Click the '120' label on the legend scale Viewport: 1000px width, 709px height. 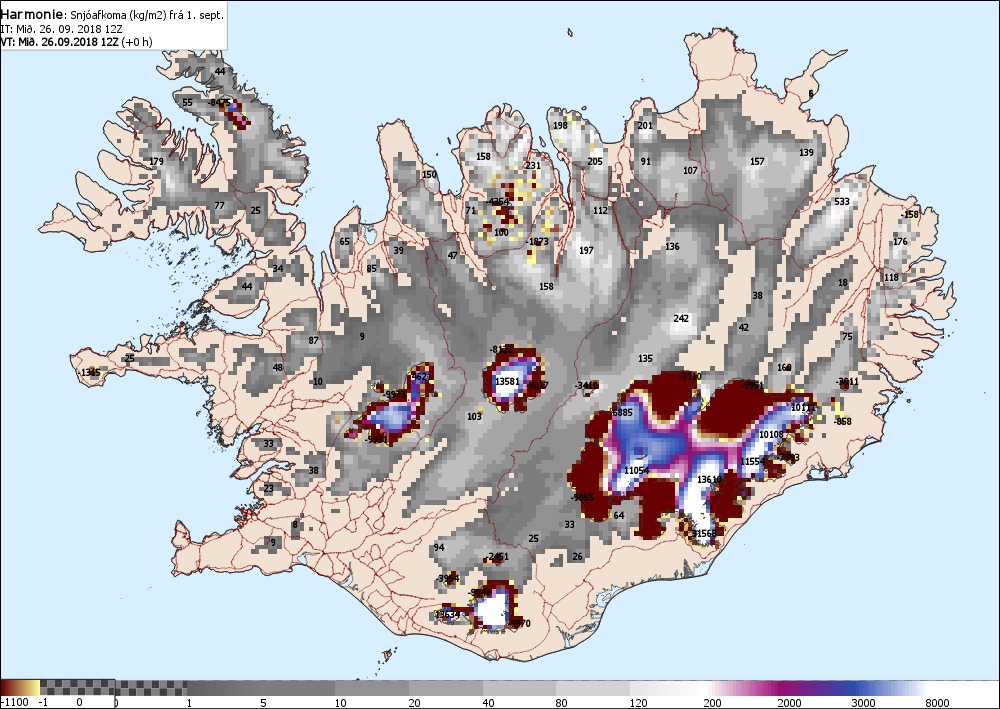click(639, 703)
